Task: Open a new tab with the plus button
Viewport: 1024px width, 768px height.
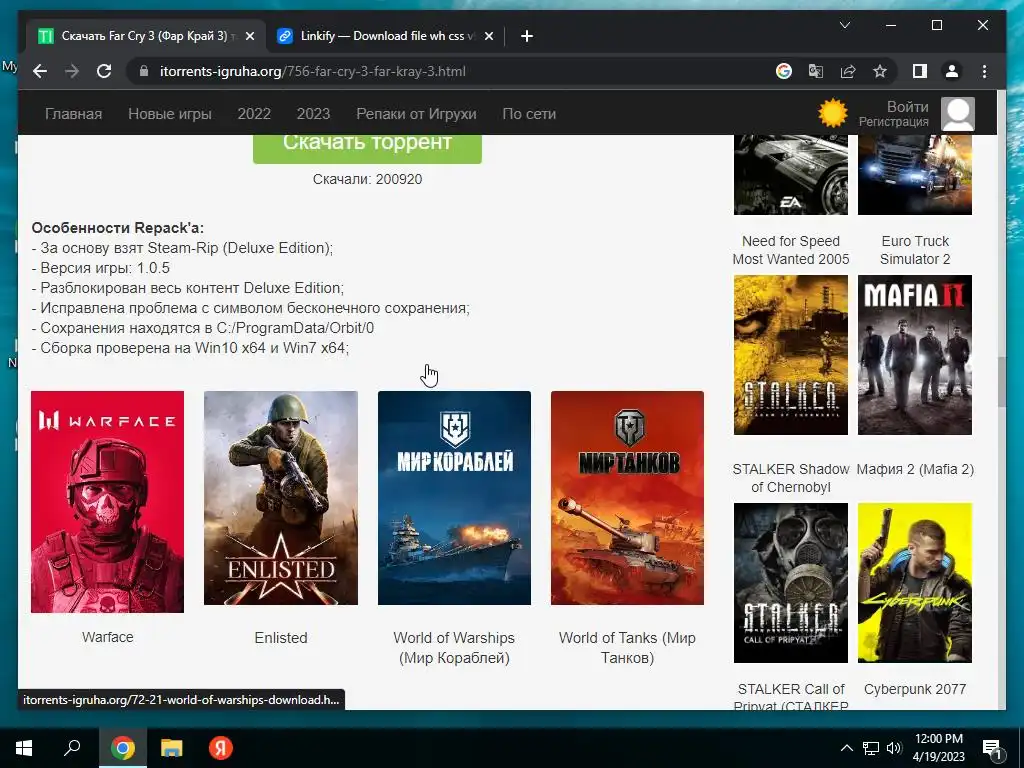Action: [527, 36]
